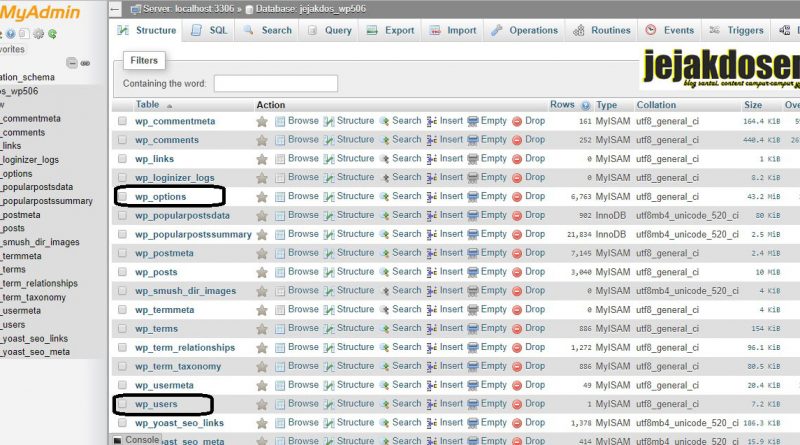Open the Operations tab
Image resolution: width=800 pixels, height=445 pixels.
tap(525, 31)
